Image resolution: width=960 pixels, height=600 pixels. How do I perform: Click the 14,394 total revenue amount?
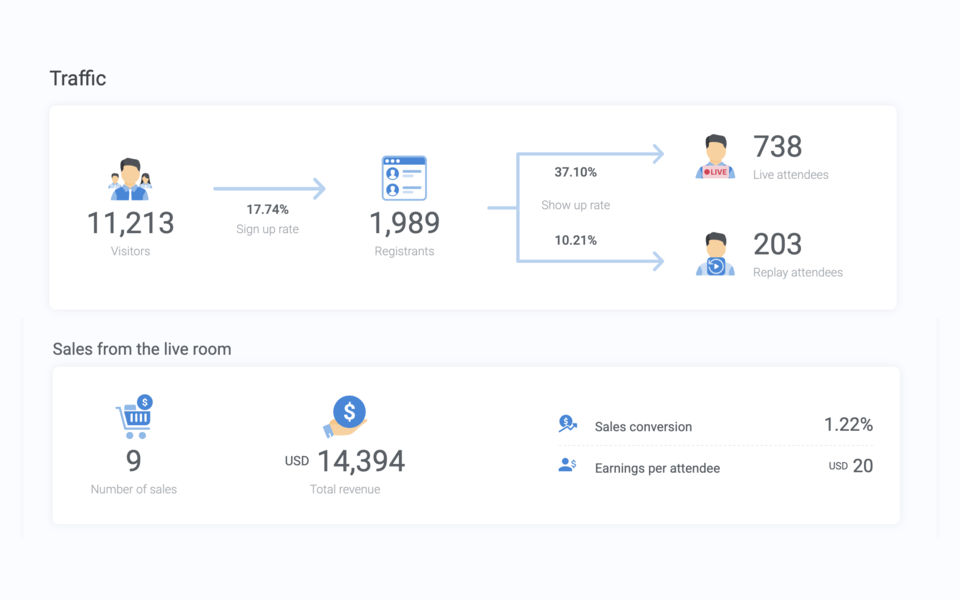[x=361, y=461]
